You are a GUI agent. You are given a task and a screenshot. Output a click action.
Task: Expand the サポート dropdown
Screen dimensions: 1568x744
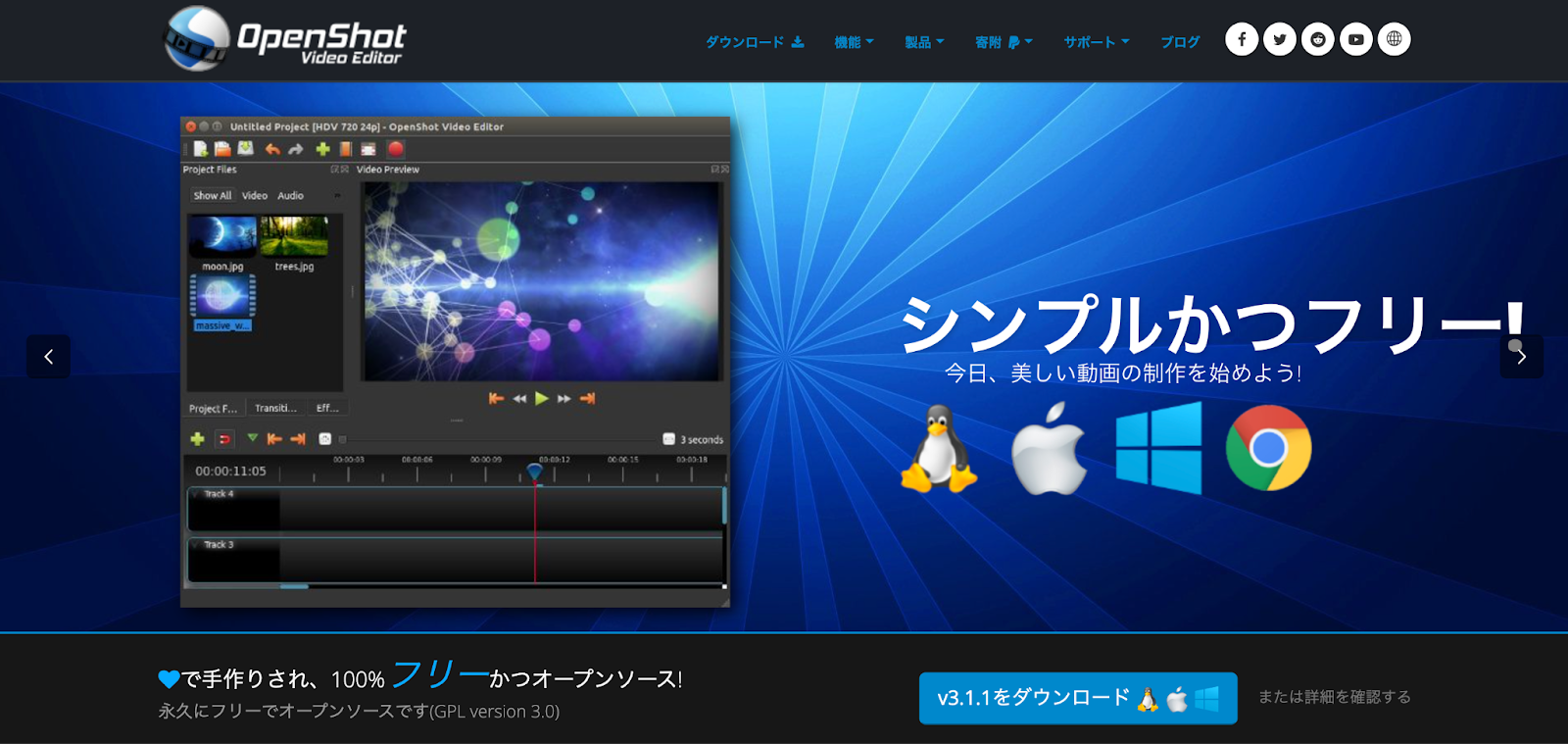(x=1097, y=42)
